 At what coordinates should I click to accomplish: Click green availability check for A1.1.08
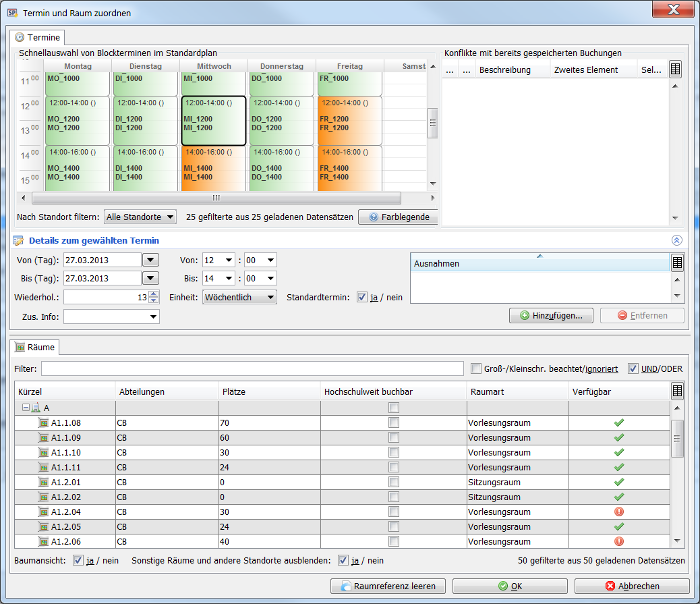619,423
